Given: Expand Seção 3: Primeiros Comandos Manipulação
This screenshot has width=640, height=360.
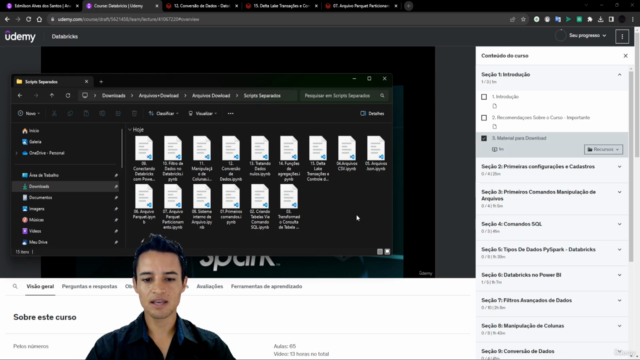Looking at the screenshot, I should point(619,192).
